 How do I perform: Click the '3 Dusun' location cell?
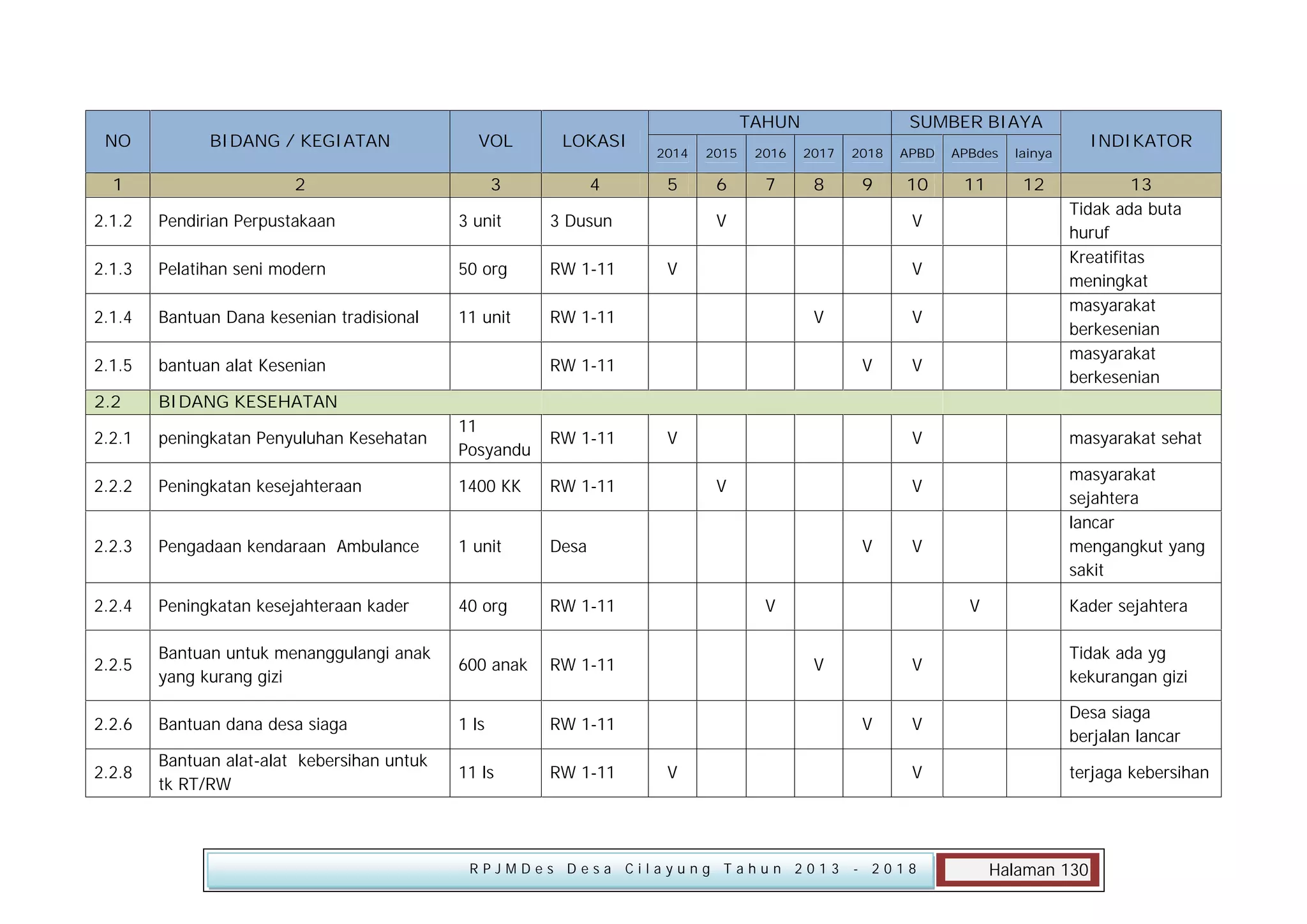click(x=581, y=221)
